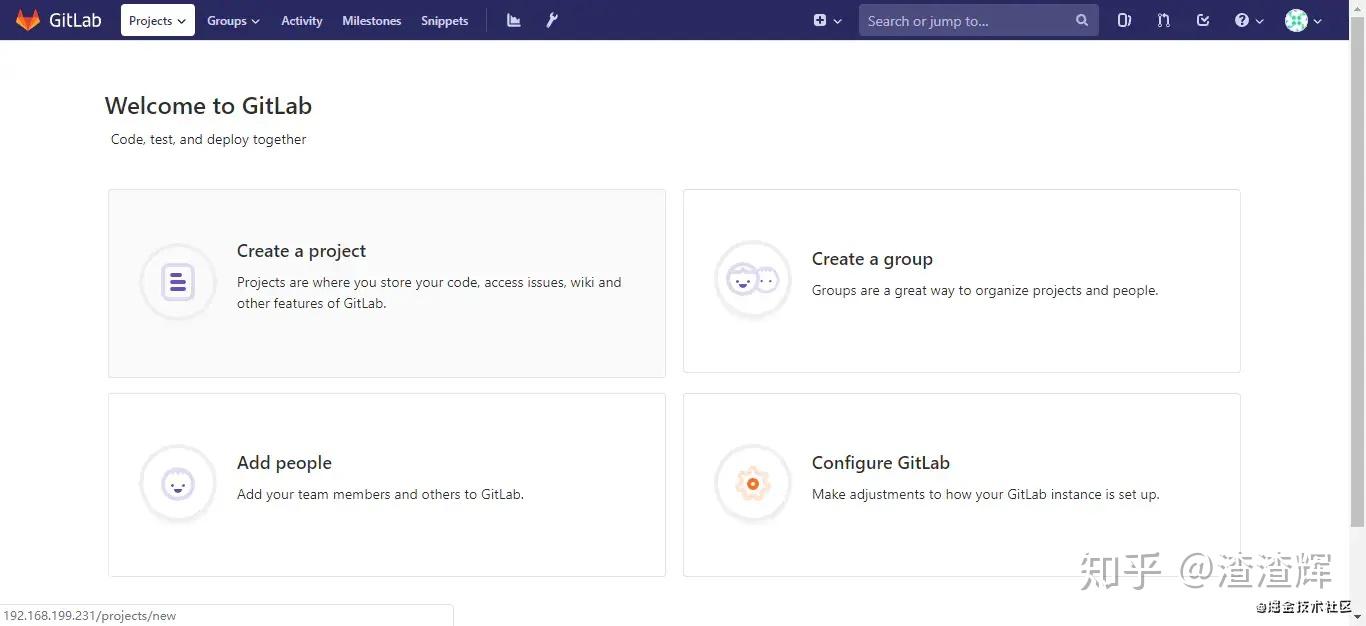The image size is (1366, 626).
Task: Open the help question mark dropdown
Action: [x=1248, y=20]
